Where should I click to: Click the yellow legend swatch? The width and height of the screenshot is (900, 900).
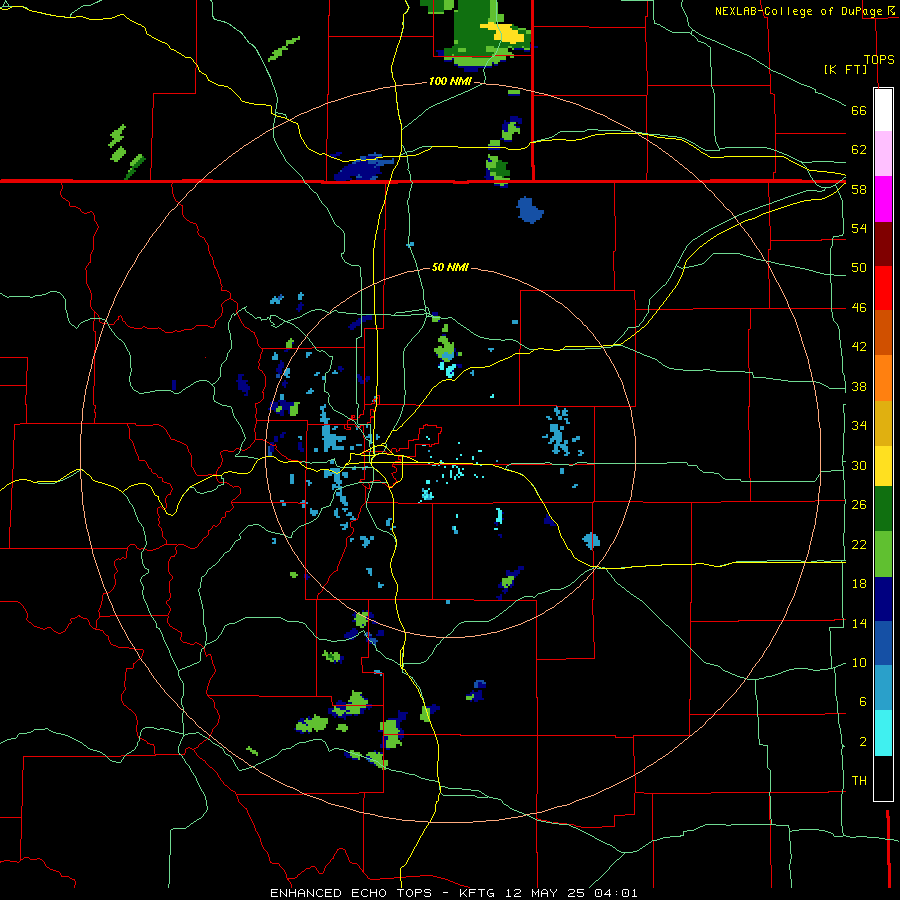(883, 465)
